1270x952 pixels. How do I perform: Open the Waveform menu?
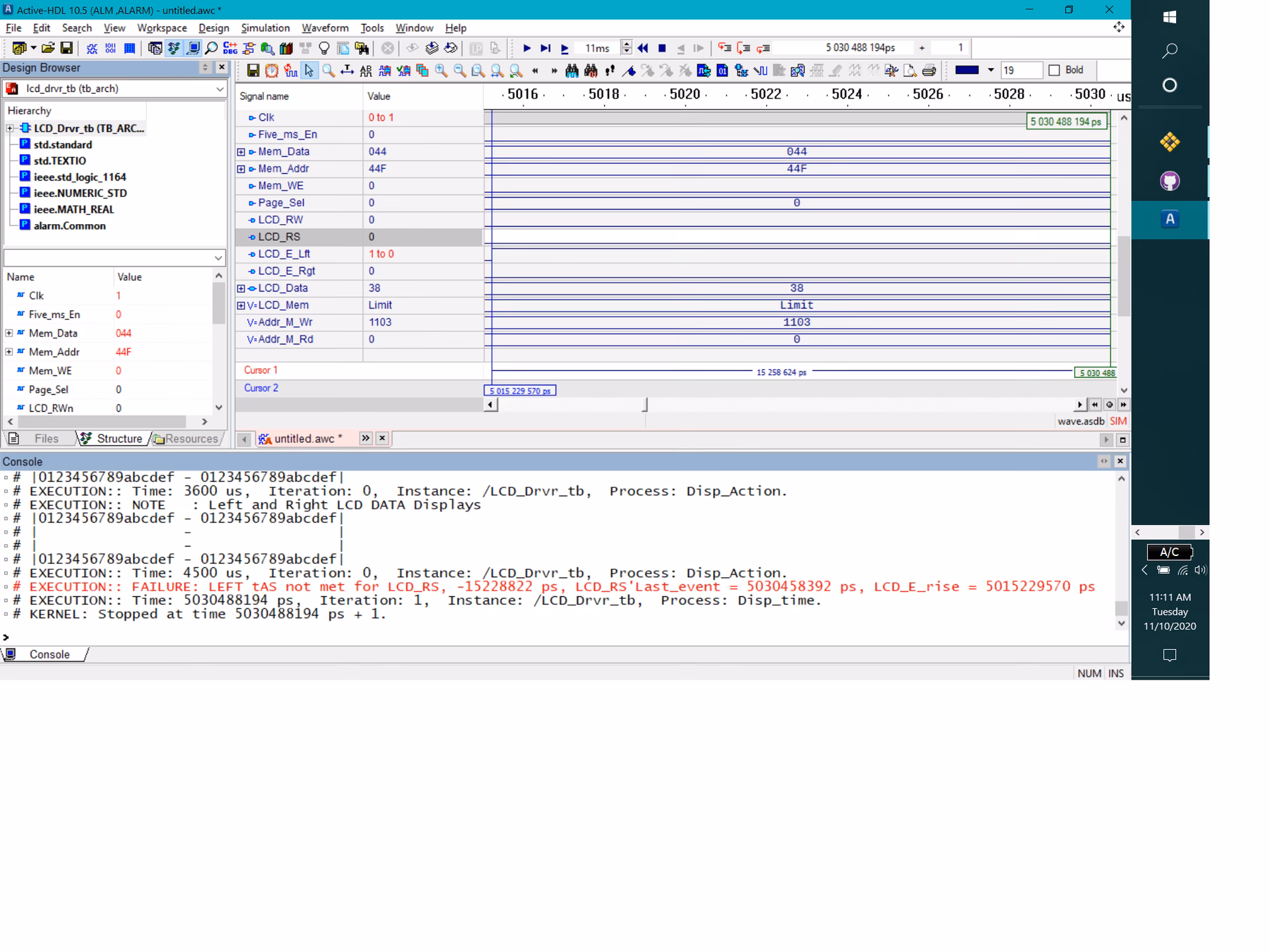325,28
